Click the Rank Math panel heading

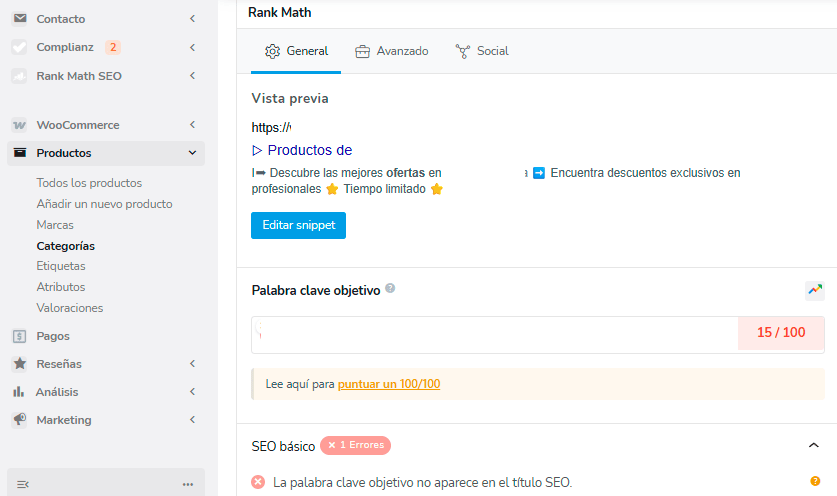(280, 12)
